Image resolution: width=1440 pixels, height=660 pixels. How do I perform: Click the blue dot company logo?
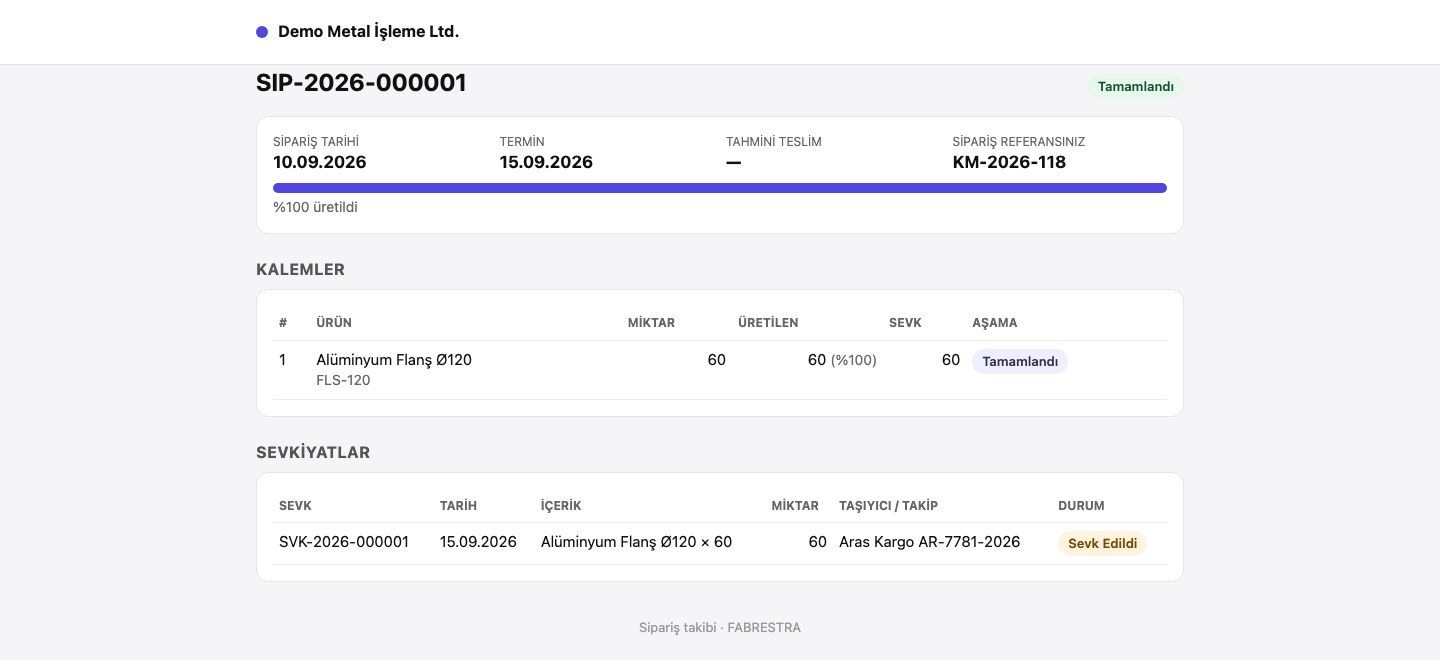click(262, 32)
